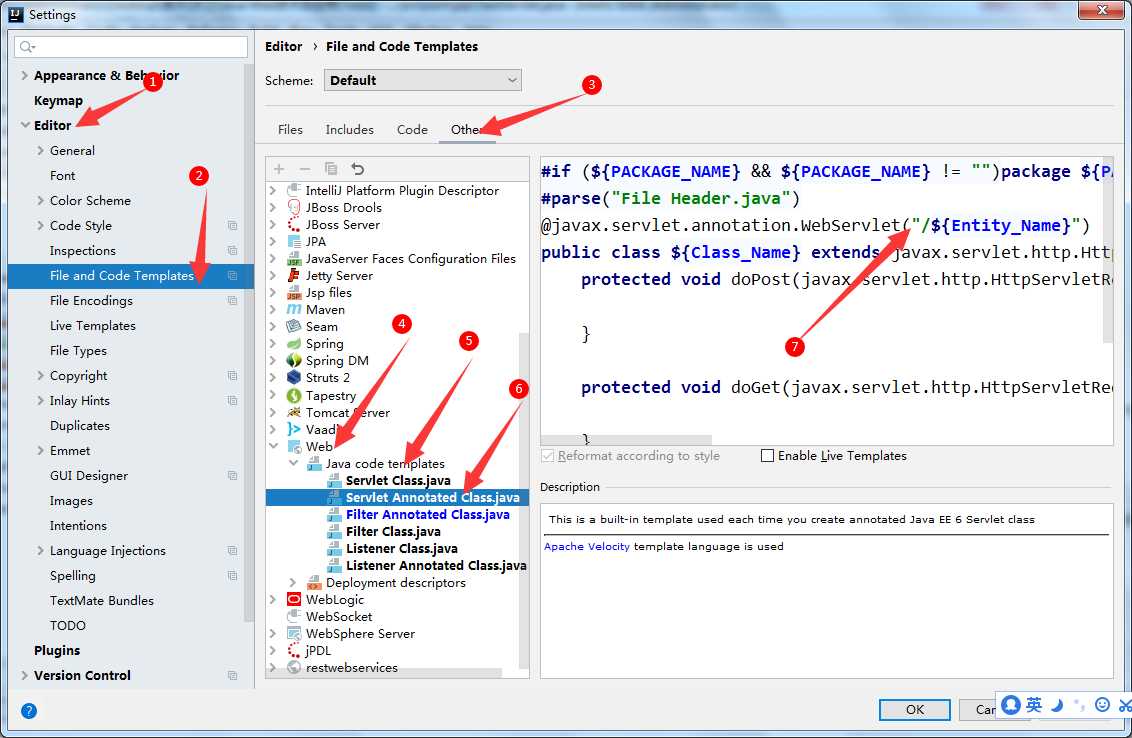Click search magnifier icon in settings
Screen dimensions: 1132x738
[x=27, y=47]
